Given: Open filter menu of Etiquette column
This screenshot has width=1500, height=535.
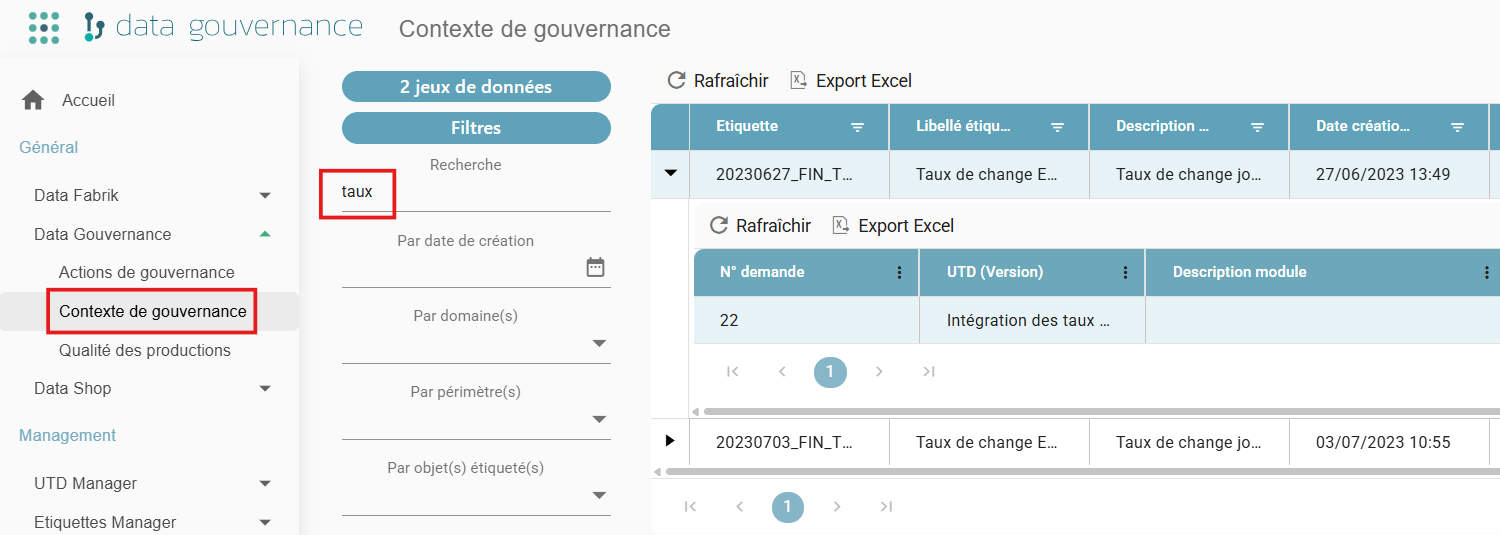Looking at the screenshot, I should [x=857, y=127].
